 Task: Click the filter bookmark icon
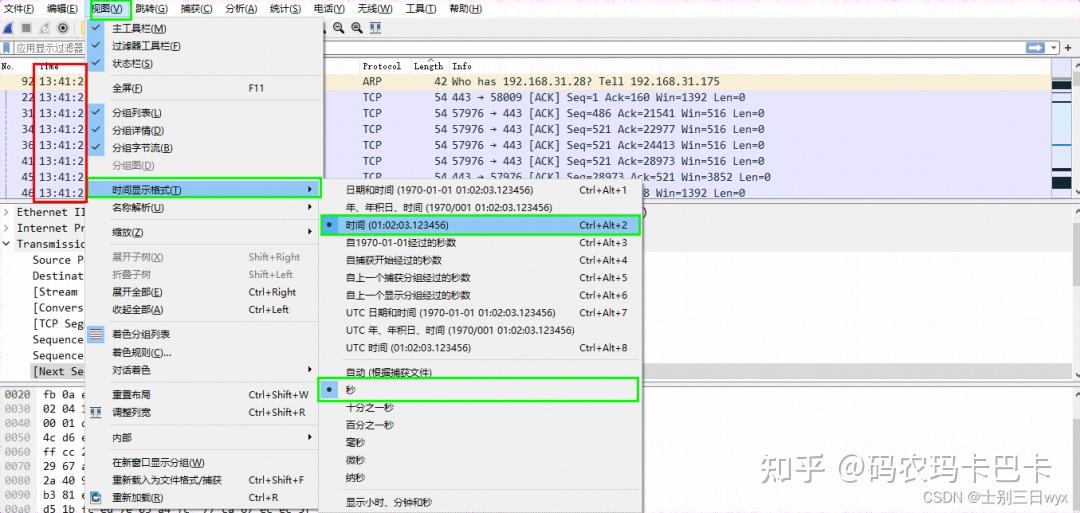click(x=8, y=47)
